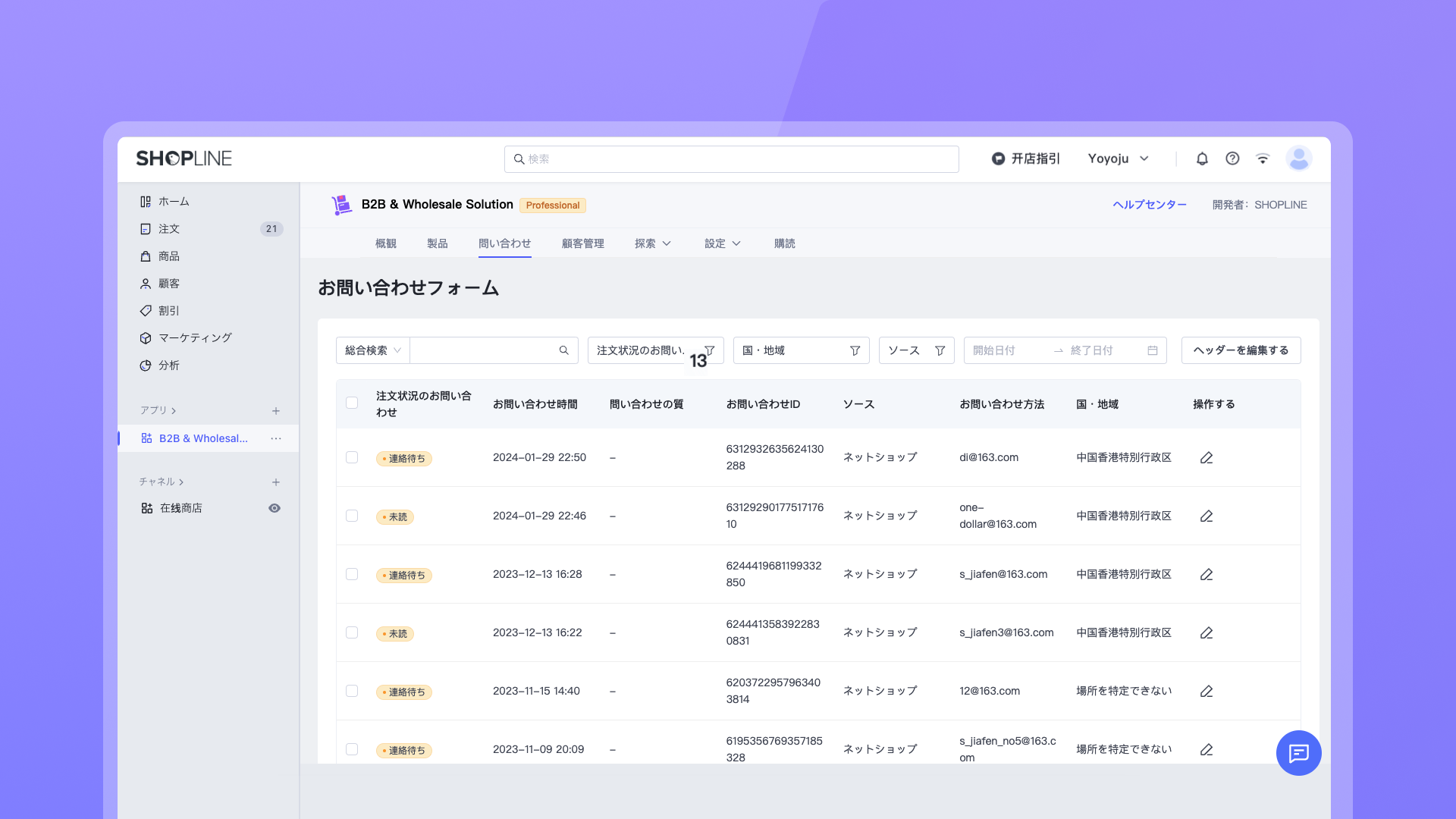Open the help question mark icon
The height and width of the screenshot is (819, 1456).
click(x=1232, y=158)
